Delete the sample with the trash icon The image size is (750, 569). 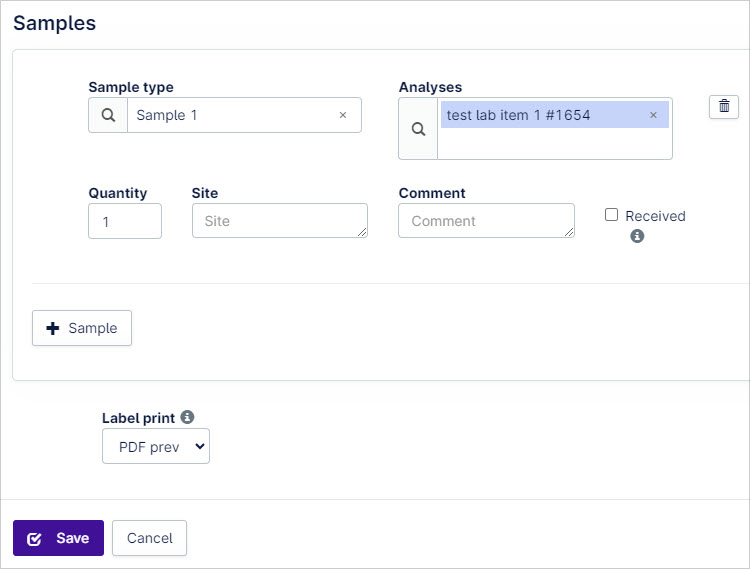[x=724, y=106]
